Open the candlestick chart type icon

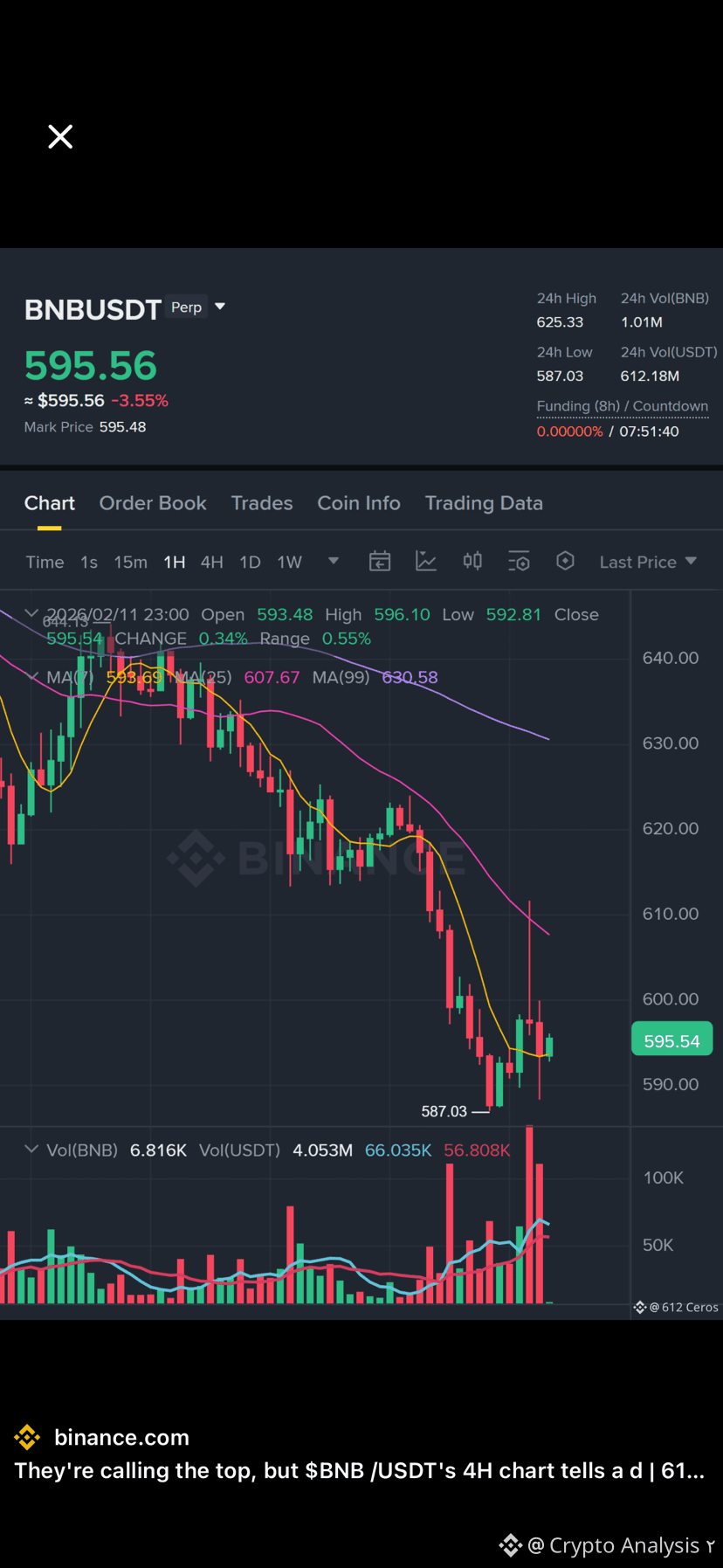472,561
